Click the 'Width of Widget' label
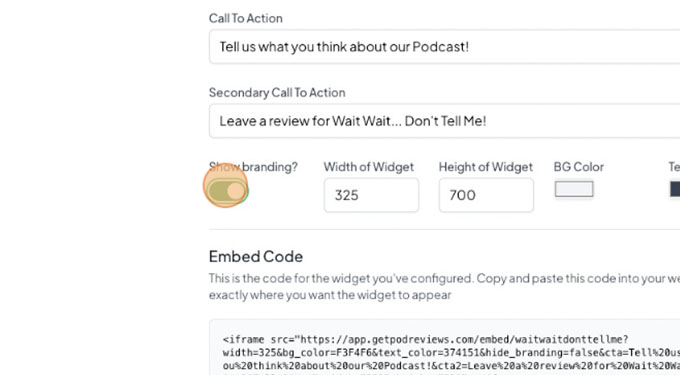Image resolution: width=680 pixels, height=375 pixels. (369, 167)
